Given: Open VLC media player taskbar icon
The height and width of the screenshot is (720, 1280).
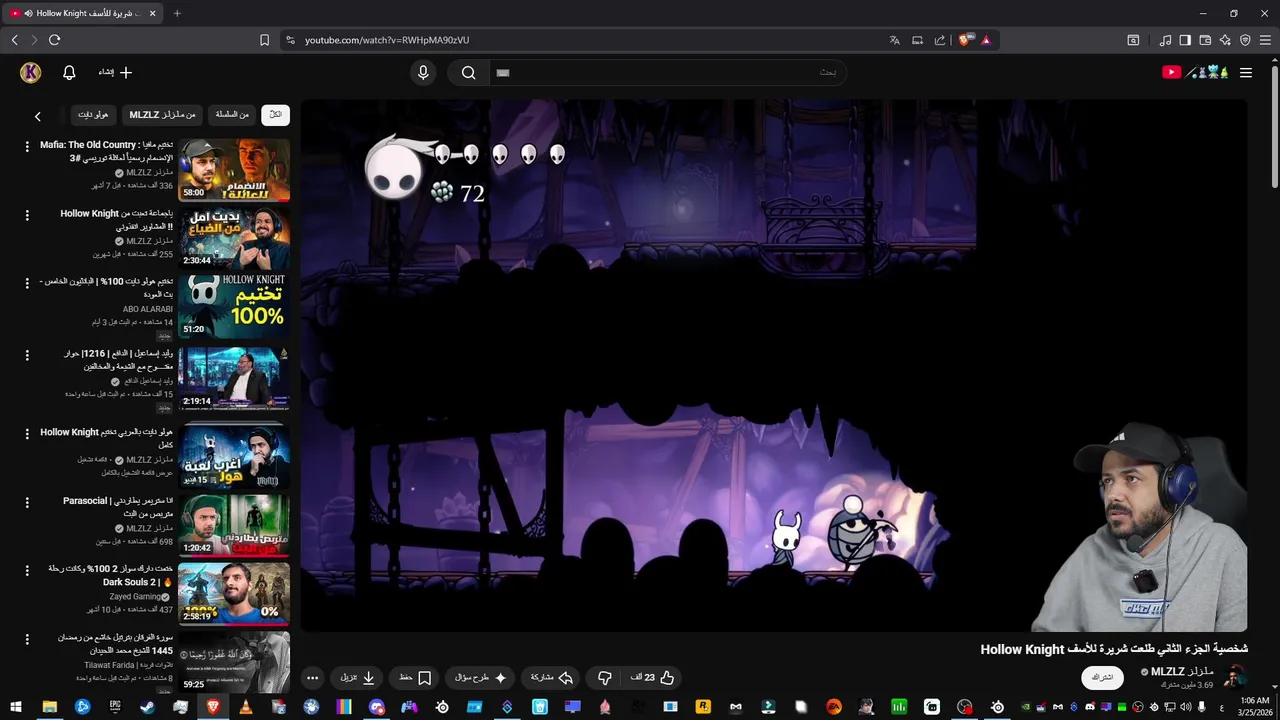Looking at the screenshot, I should point(245,707).
